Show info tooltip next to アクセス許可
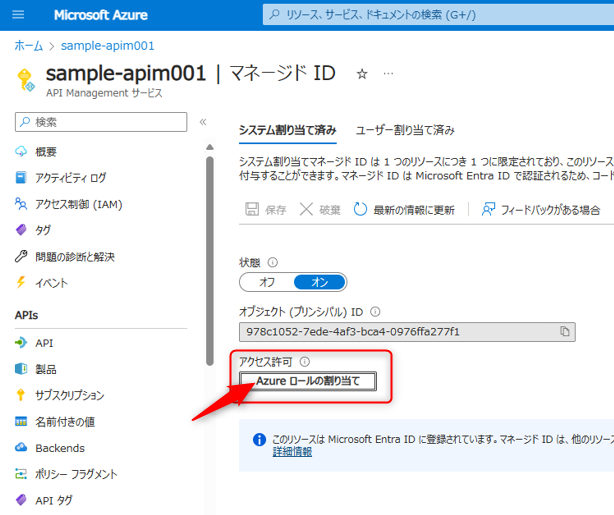614x515 pixels. [x=305, y=362]
